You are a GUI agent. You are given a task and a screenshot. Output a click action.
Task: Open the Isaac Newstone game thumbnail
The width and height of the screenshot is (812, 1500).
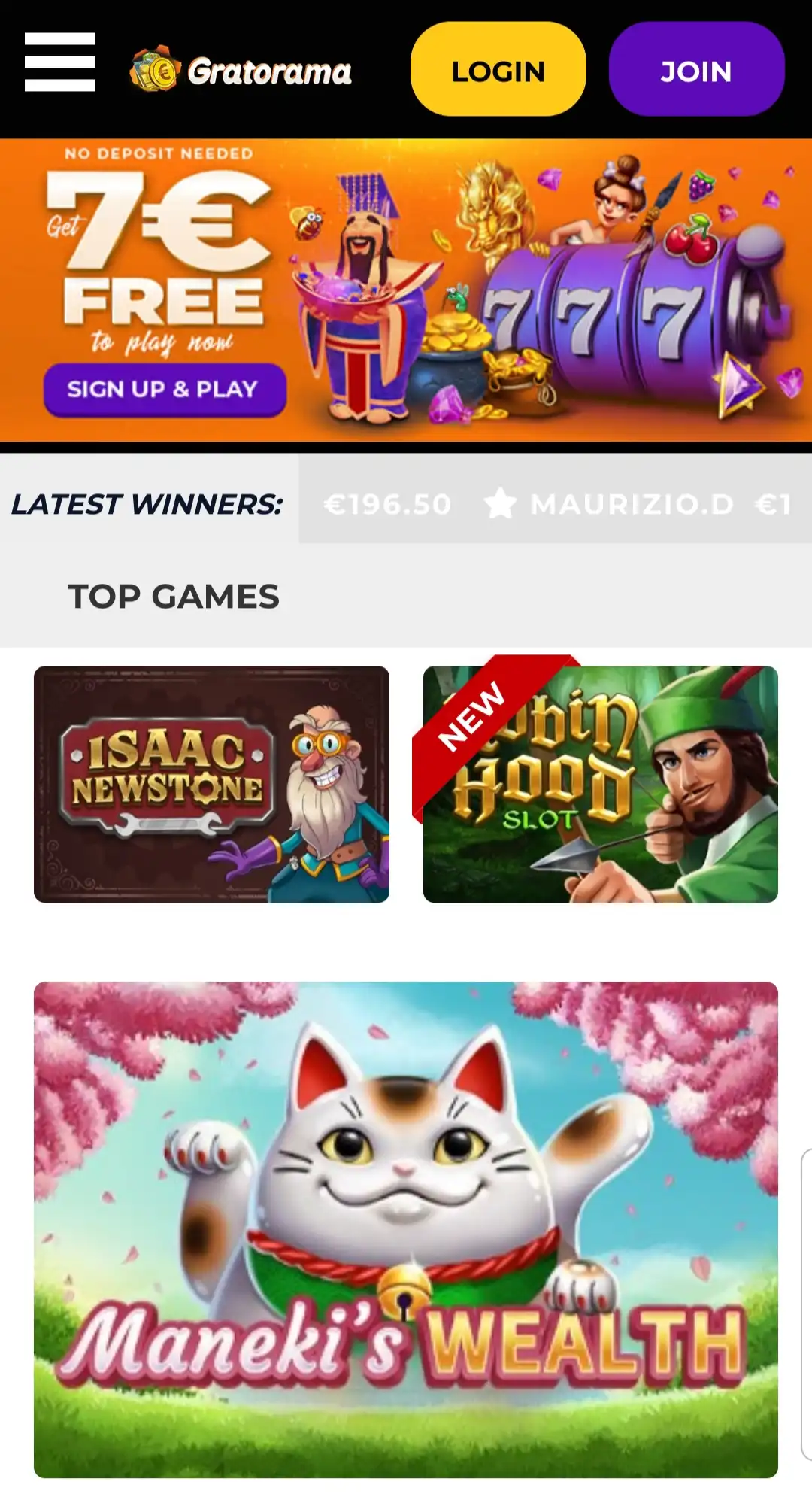point(211,784)
